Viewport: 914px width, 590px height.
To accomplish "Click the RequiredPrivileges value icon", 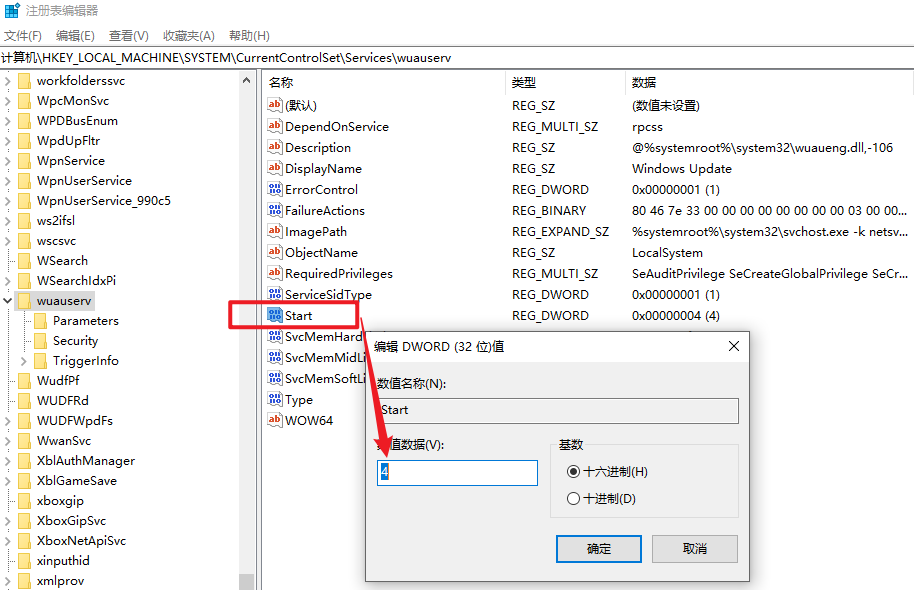I will pyautogui.click(x=275, y=273).
